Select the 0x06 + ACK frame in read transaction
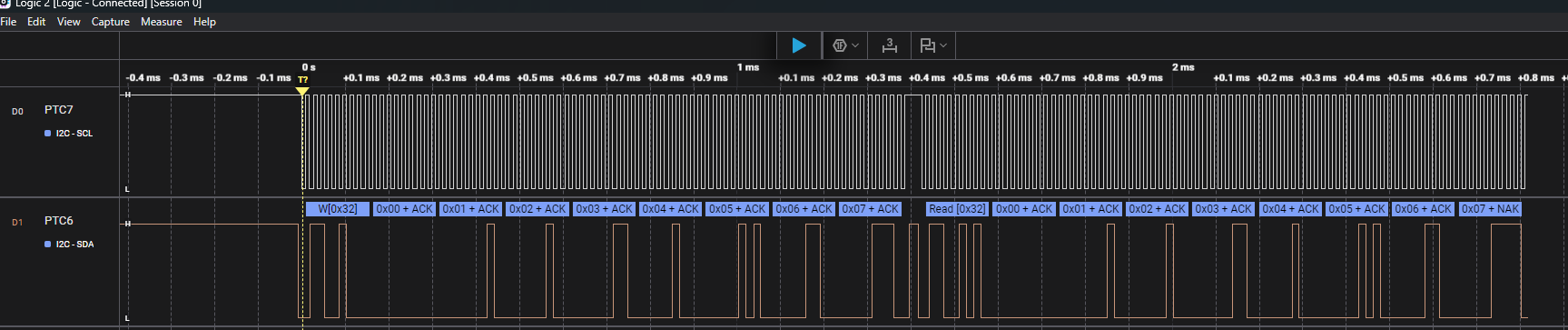 [1424, 209]
